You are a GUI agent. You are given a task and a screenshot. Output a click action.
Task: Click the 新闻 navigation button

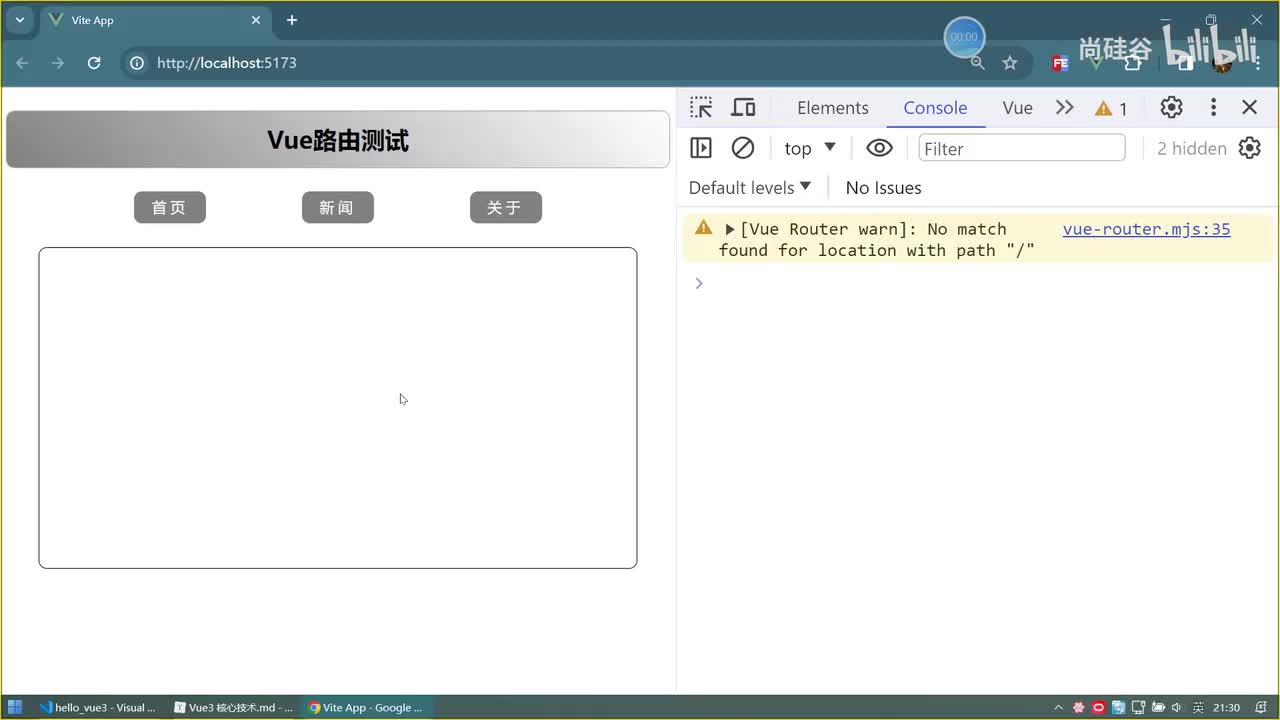tap(338, 207)
